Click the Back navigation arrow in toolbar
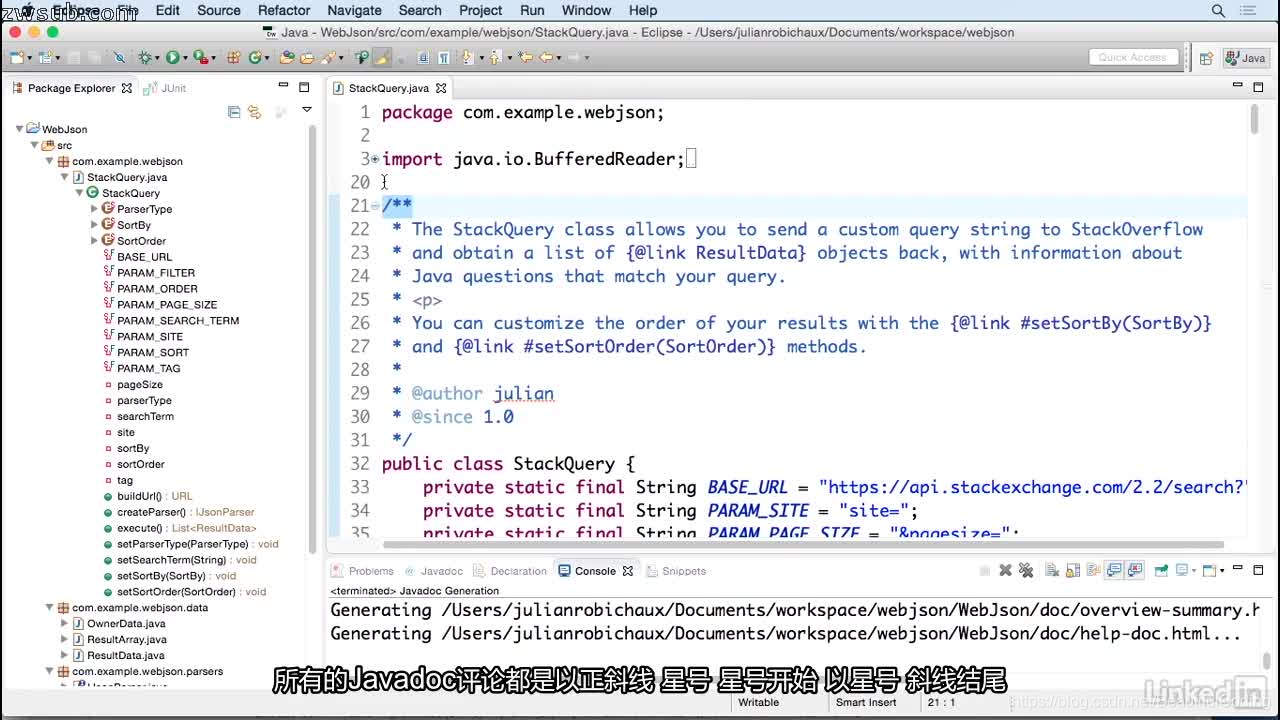 tap(546, 57)
